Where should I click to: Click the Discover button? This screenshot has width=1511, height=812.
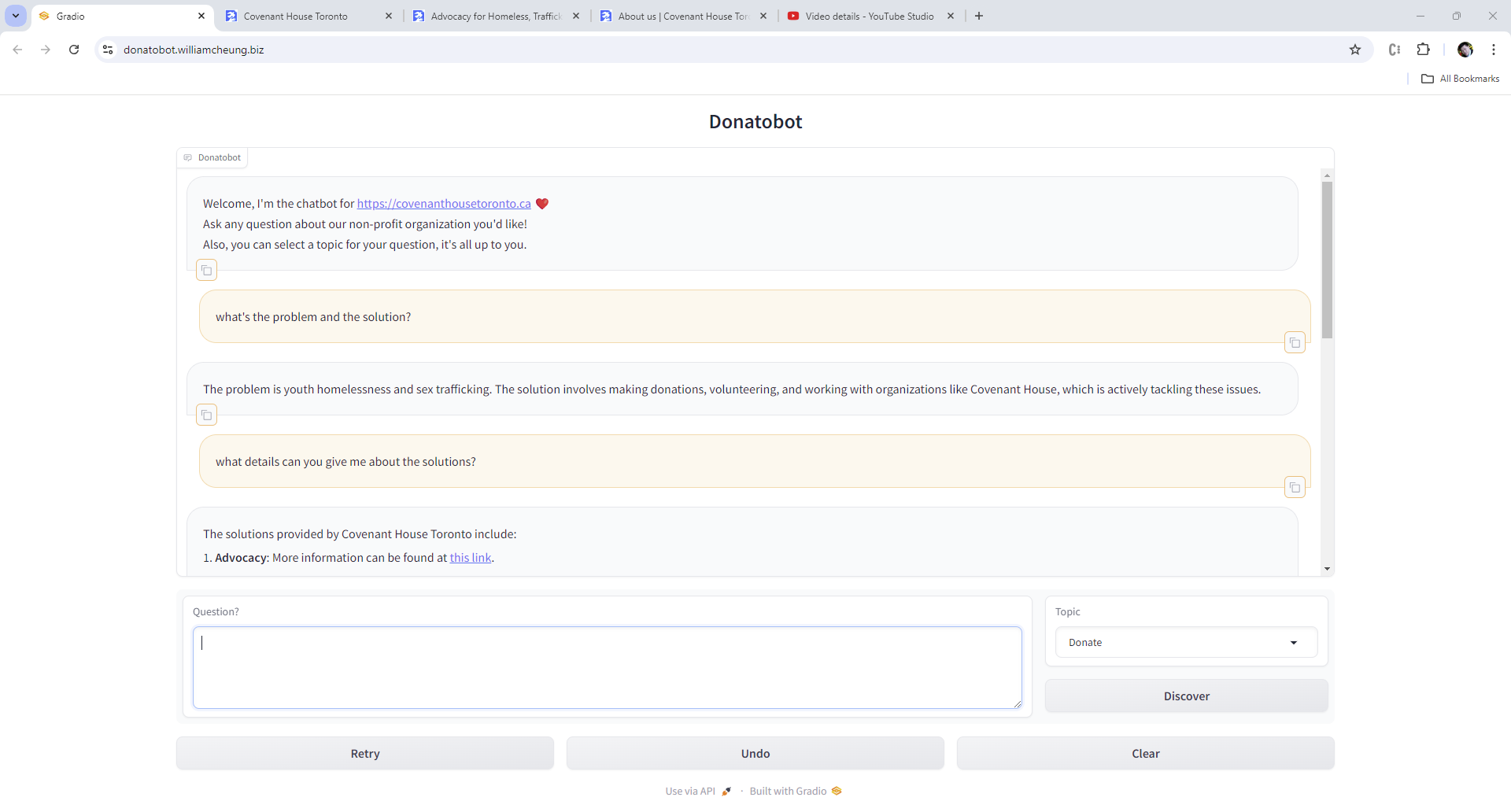[x=1187, y=696]
